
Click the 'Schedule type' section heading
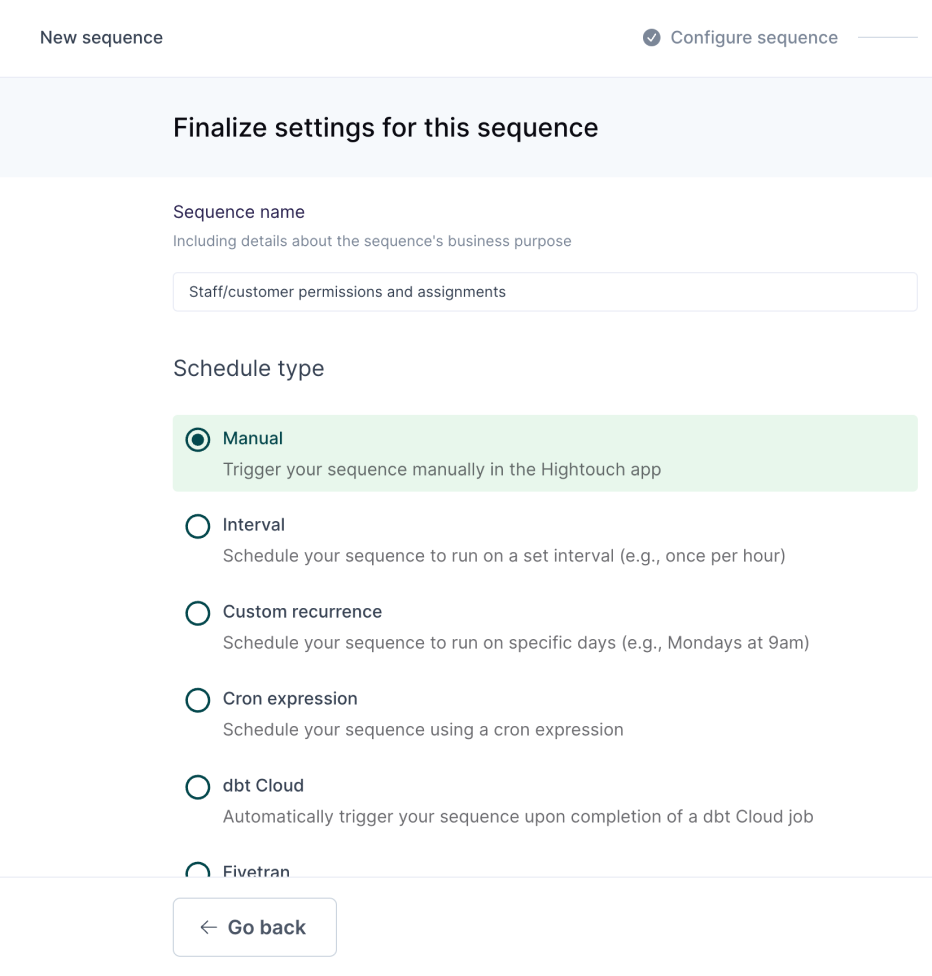248,368
